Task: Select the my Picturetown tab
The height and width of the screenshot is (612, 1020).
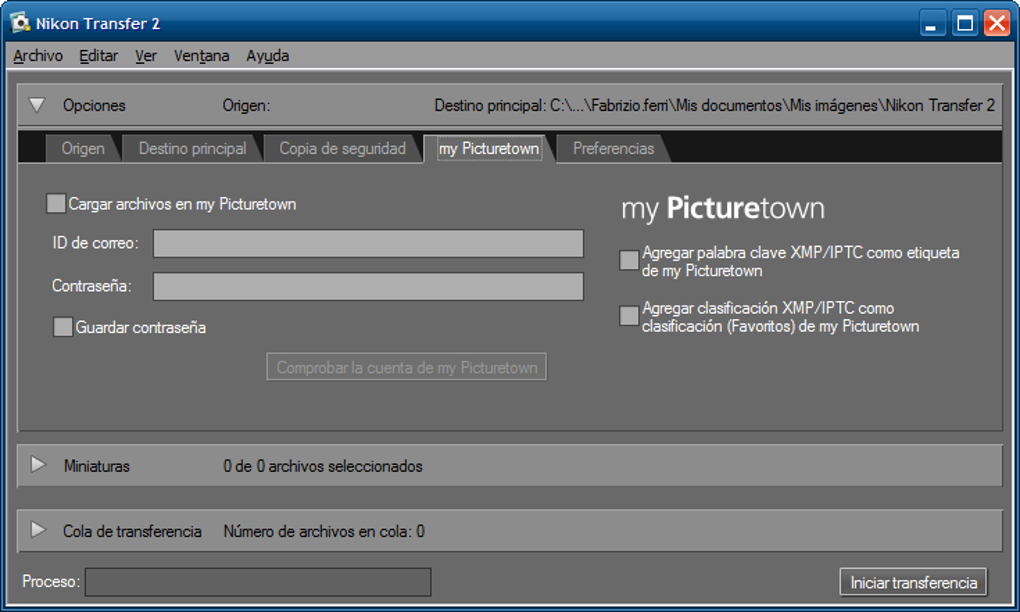Action: pos(489,148)
